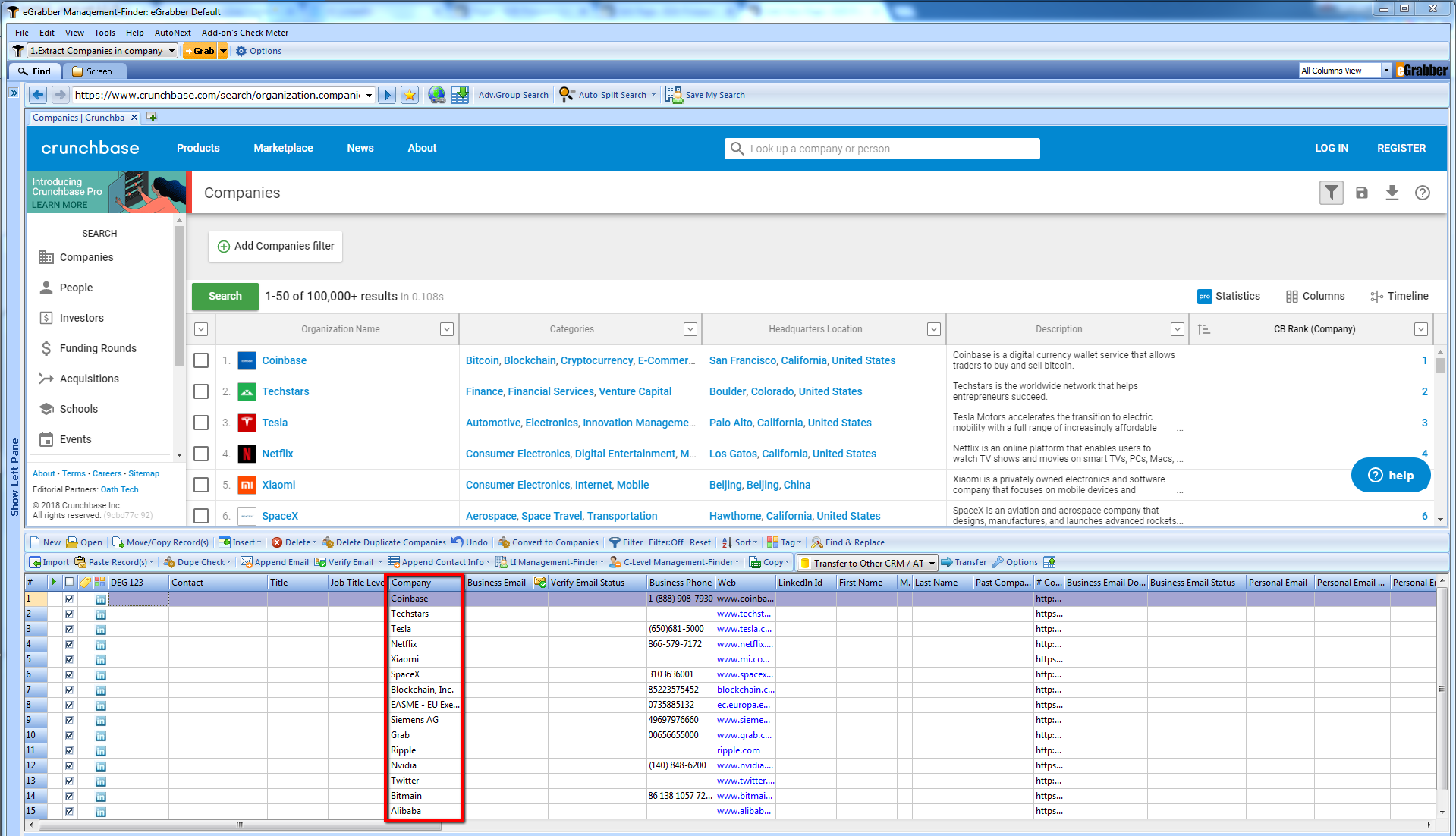1456x836 pixels.
Task: Click Open in grid toolbar
Action: [x=84, y=542]
